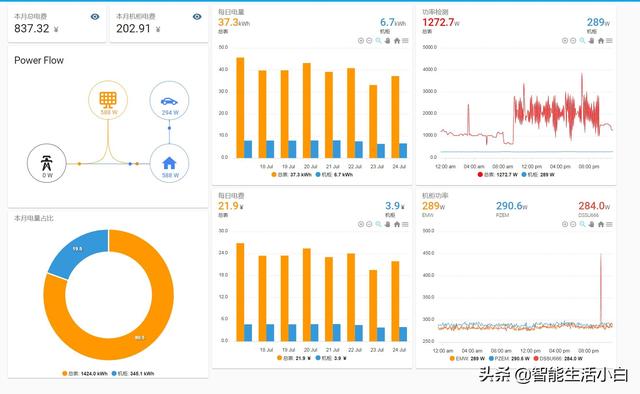This screenshot has width=640, height=394.
Task: Toggle eye icon on the 837.32 ¥ card
Action: point(95,17)
